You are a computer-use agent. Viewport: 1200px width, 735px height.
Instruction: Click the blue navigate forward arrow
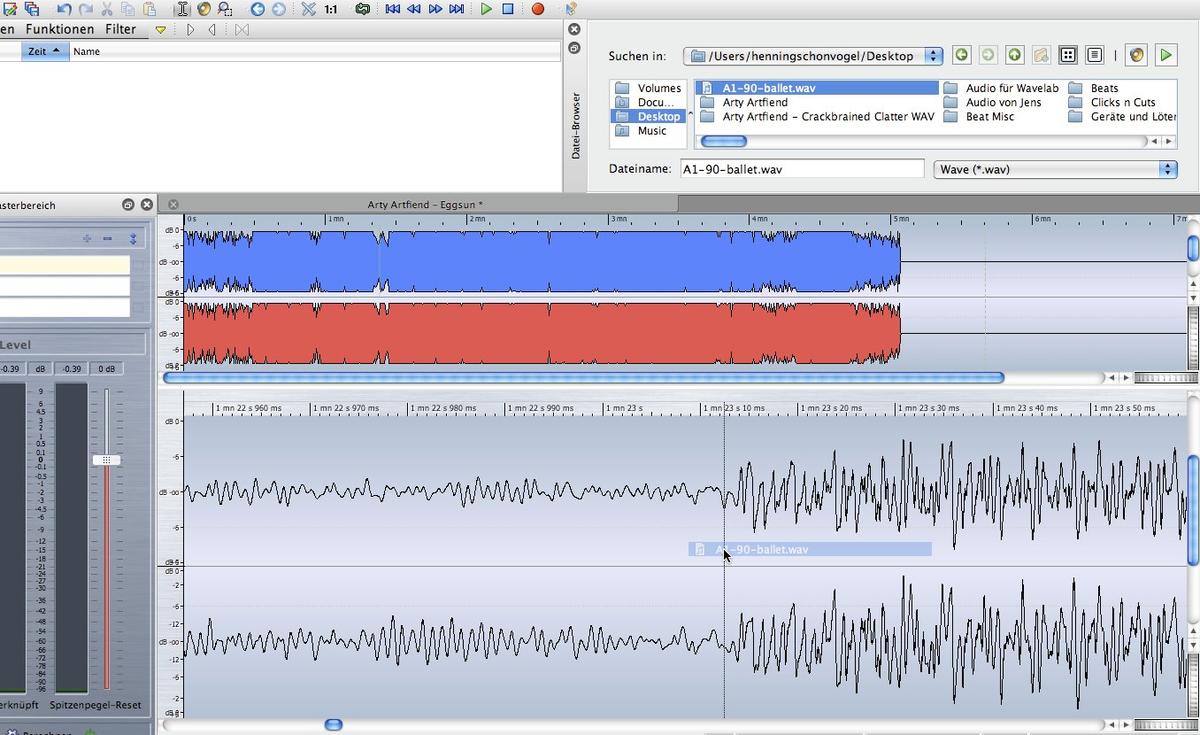tap(279, 9)
